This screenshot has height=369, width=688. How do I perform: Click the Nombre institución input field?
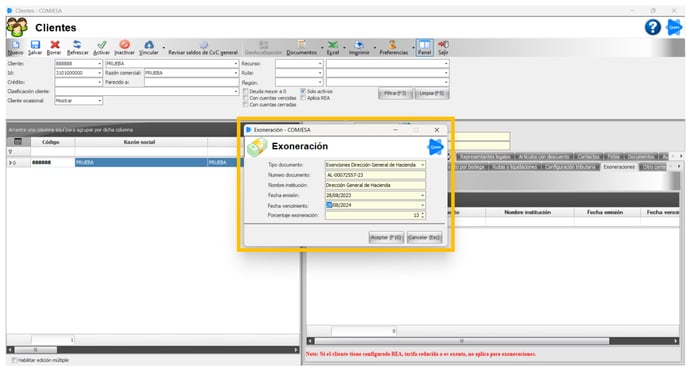tap(375, 185)
